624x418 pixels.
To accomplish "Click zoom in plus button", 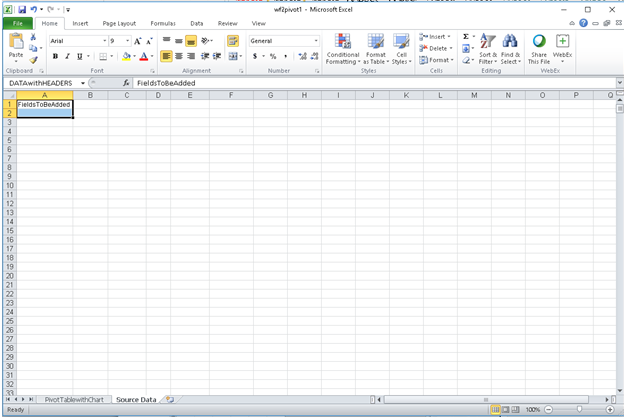I will click(610, 409).
